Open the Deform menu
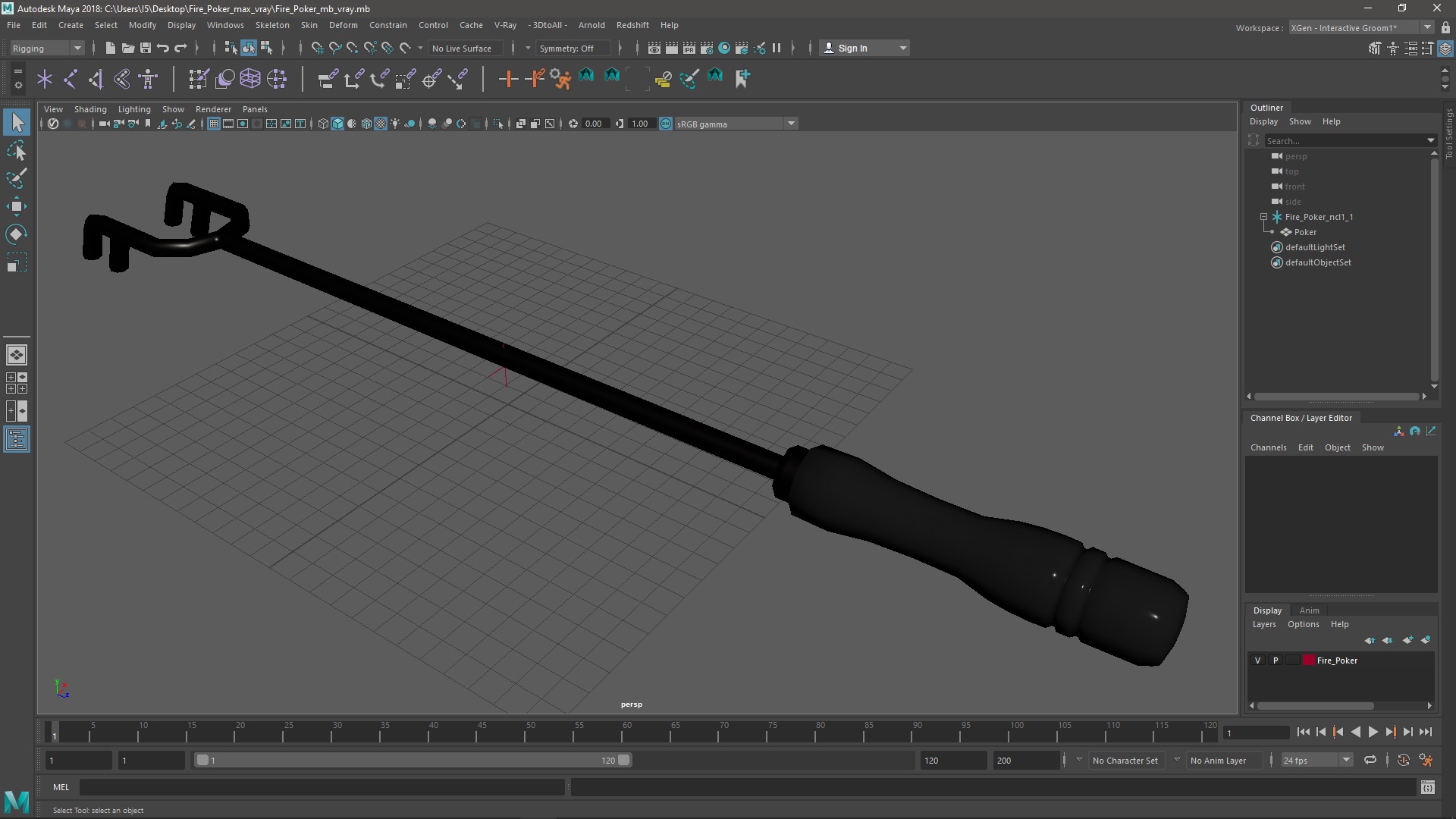Viewport: 1456px width, 819px height. 343,25
